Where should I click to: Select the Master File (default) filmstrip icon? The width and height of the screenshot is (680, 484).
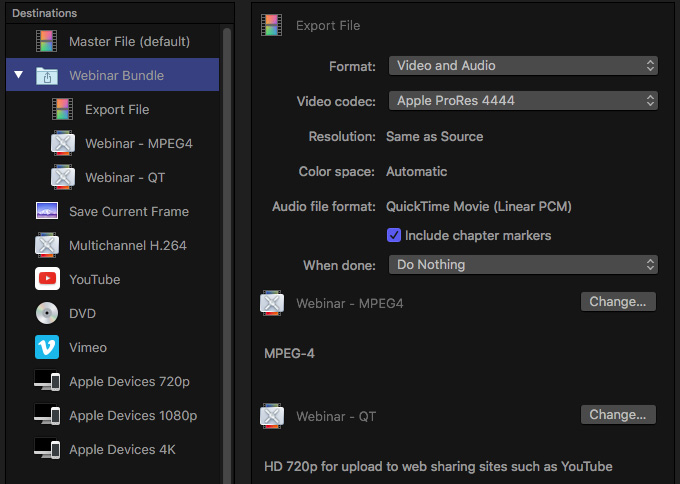coord(46,41)
